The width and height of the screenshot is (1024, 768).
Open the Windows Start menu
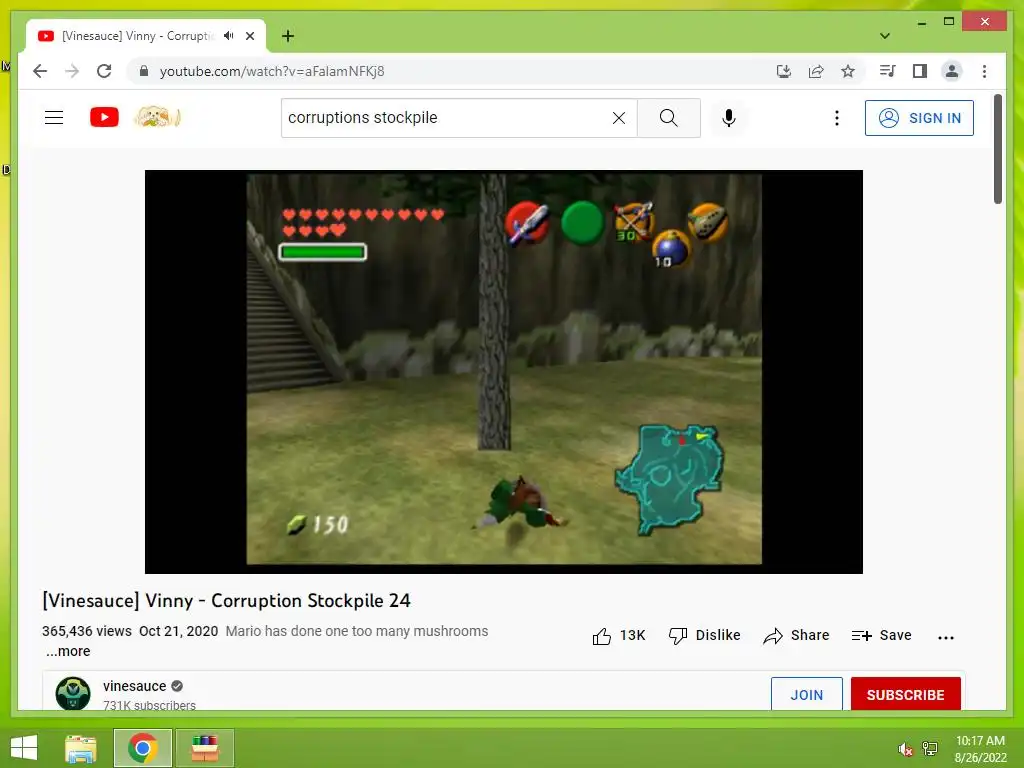coord(24,748)
